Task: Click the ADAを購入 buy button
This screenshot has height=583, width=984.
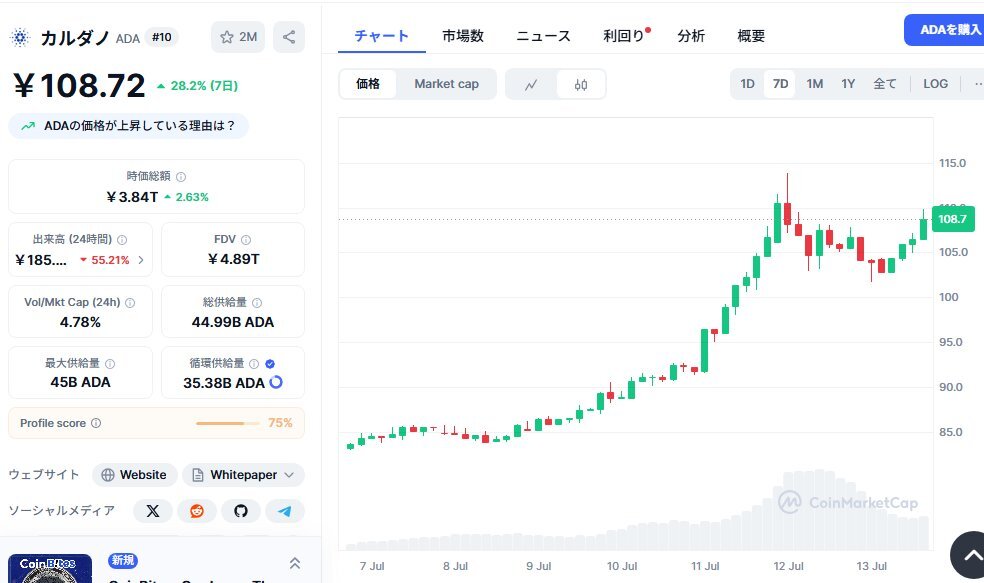Action: pos(944,29)
